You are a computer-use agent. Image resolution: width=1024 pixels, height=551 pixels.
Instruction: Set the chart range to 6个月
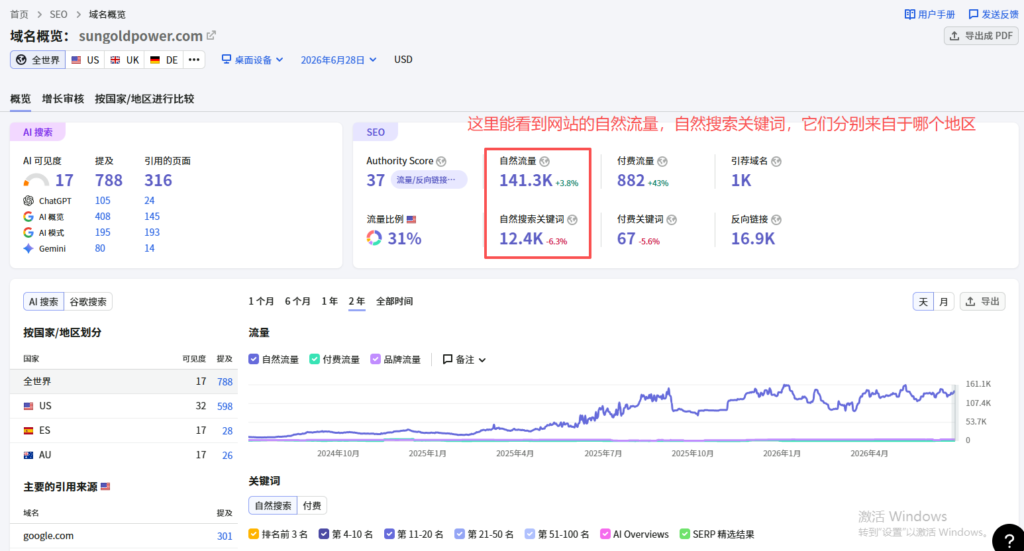pyautogui.click(x=297, y=301)
